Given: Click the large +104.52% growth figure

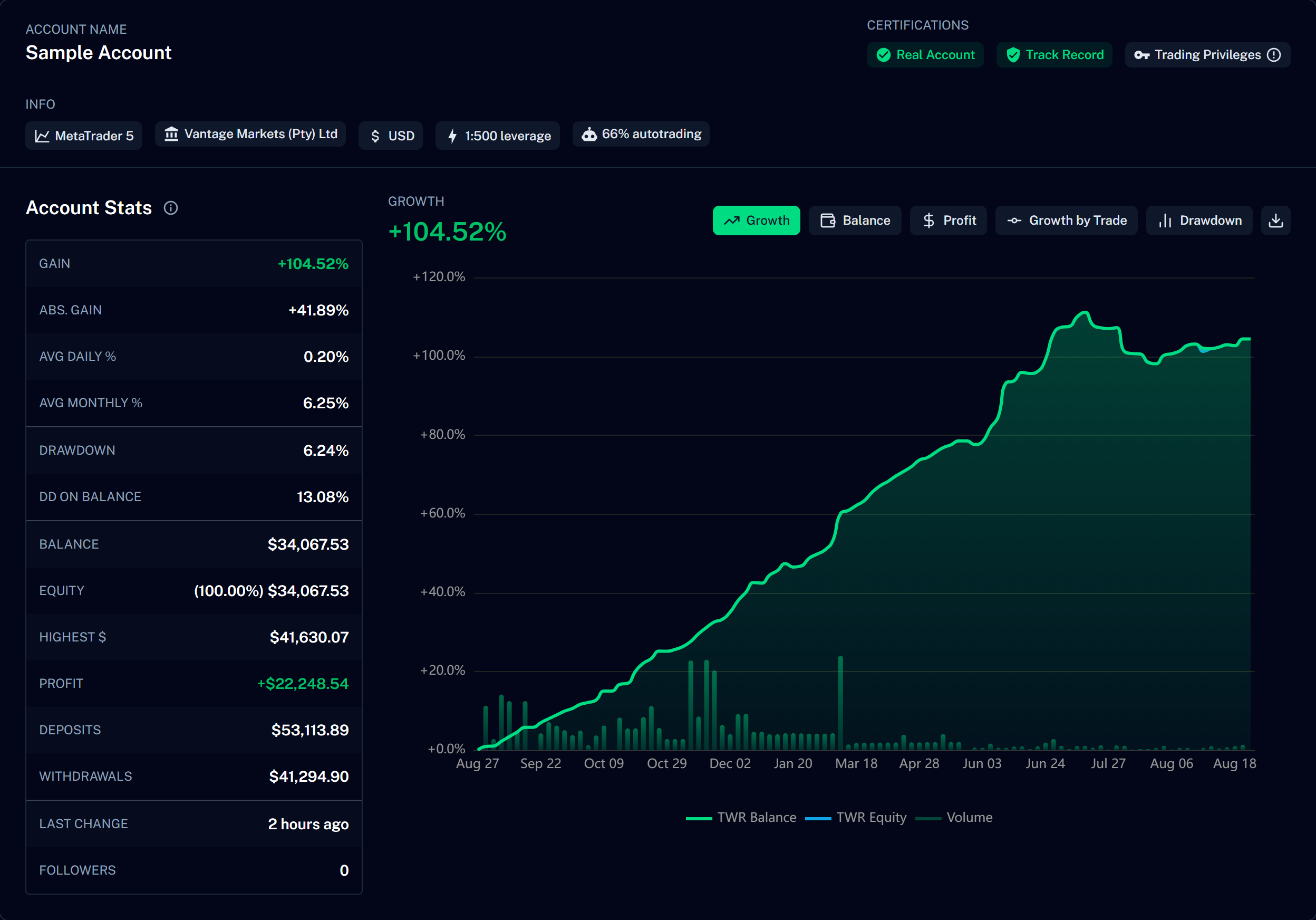Looking at the screenshot, I should coord(447,232).
